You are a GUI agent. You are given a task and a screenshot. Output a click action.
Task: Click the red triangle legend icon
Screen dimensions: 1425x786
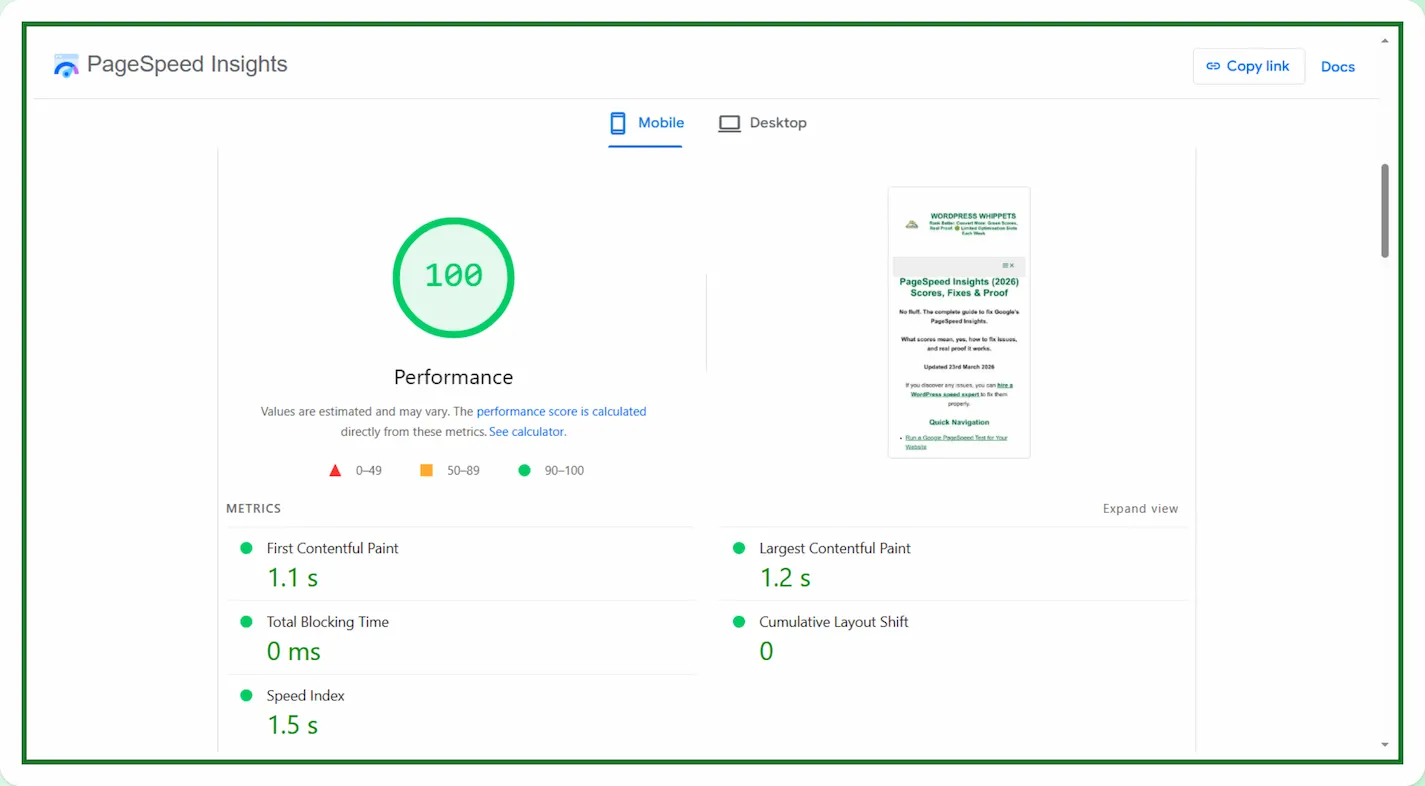335,470
